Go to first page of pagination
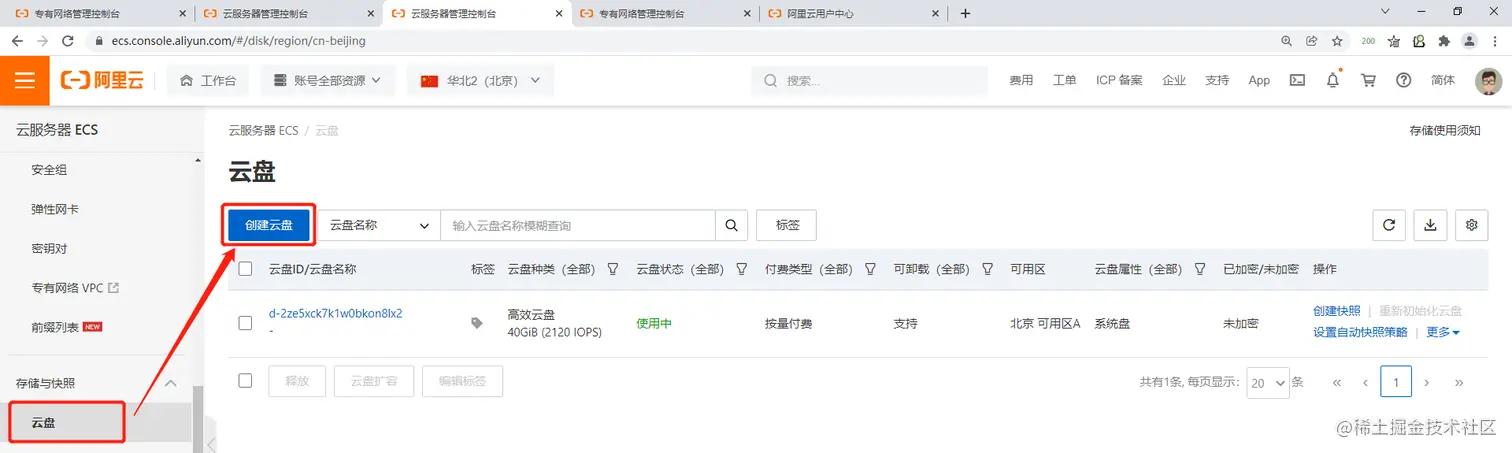 (x=1336, y=382)
